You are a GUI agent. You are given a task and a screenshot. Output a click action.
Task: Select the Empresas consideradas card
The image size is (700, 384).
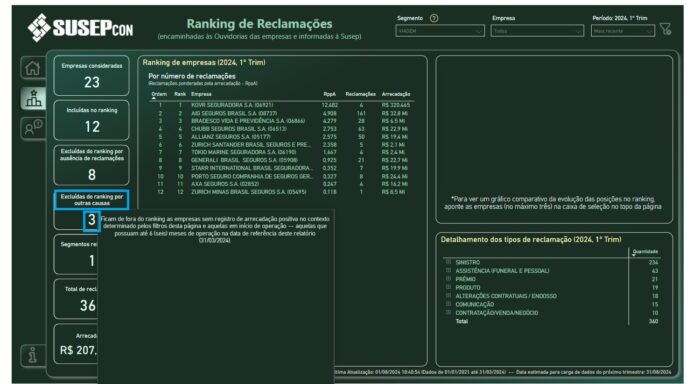click(x=92, y=75)
